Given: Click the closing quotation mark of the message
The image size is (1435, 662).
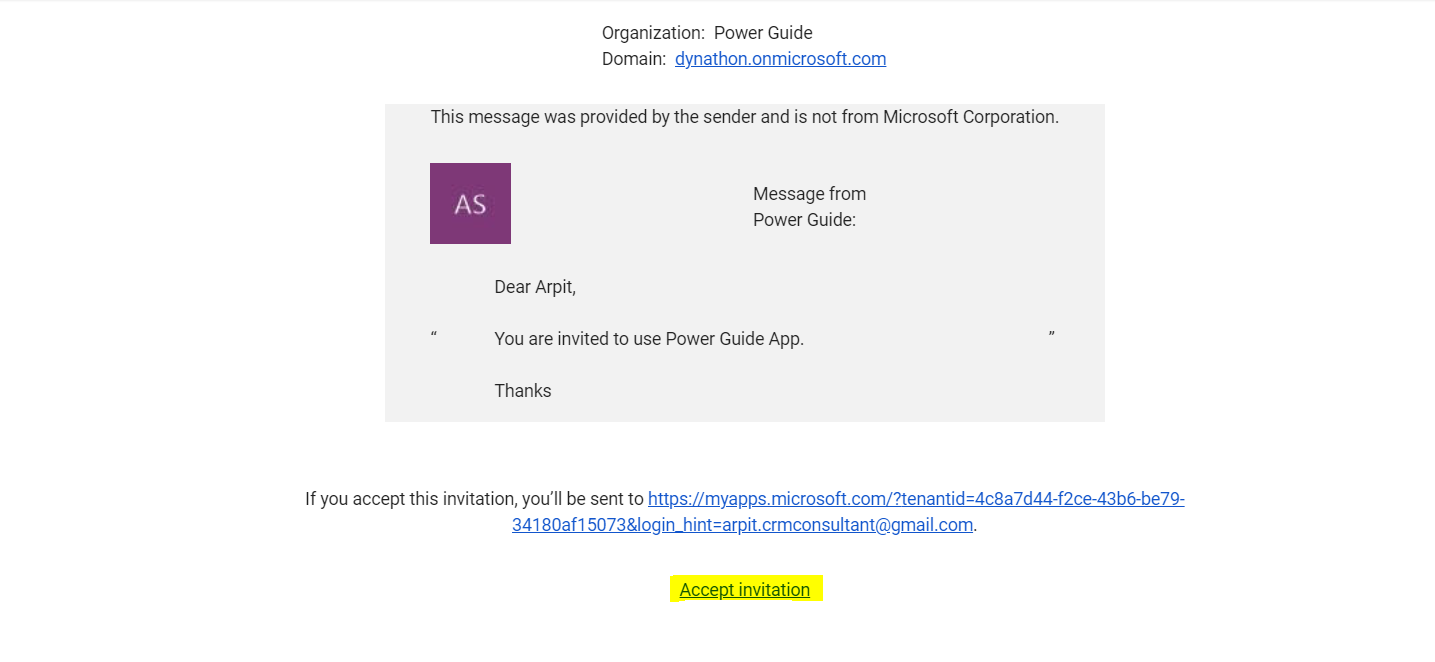Looking at the screenshot, I should pos(1051,334).
